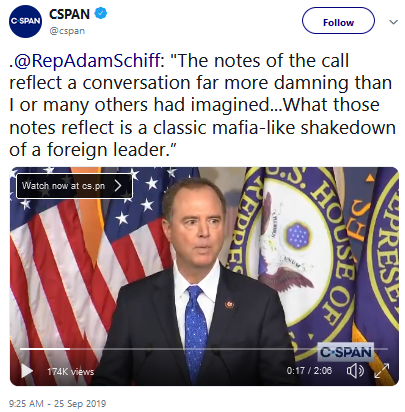The width and height of the screenshot is (405, 412).
Task: Open the tweet options chevron menu
Action: [x=393, y=22]
